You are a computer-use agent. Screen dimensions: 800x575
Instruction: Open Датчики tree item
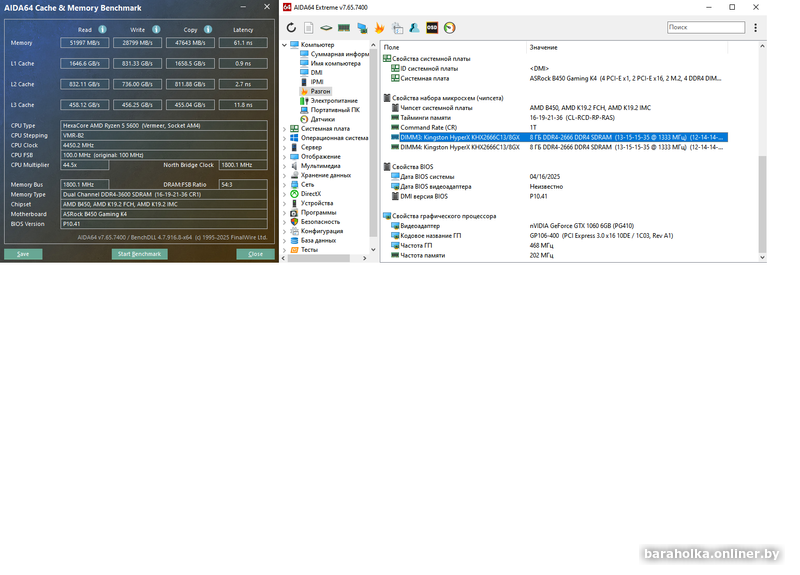coord(317,119)
